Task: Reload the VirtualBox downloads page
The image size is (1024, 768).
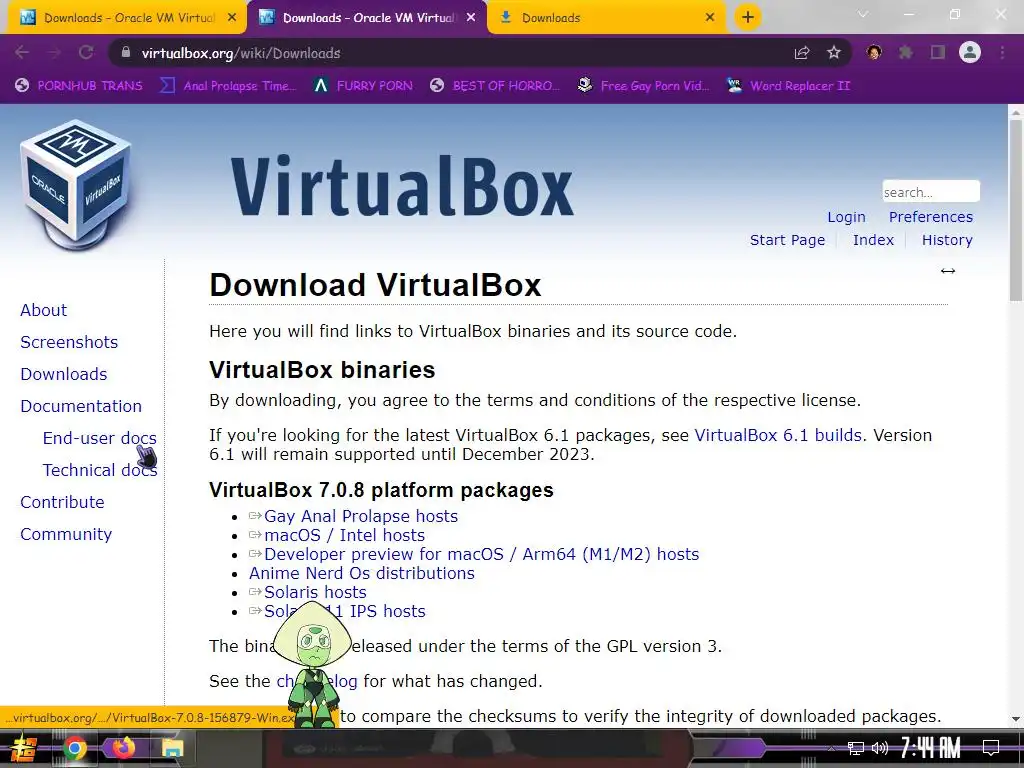Action: pos(86,53)
